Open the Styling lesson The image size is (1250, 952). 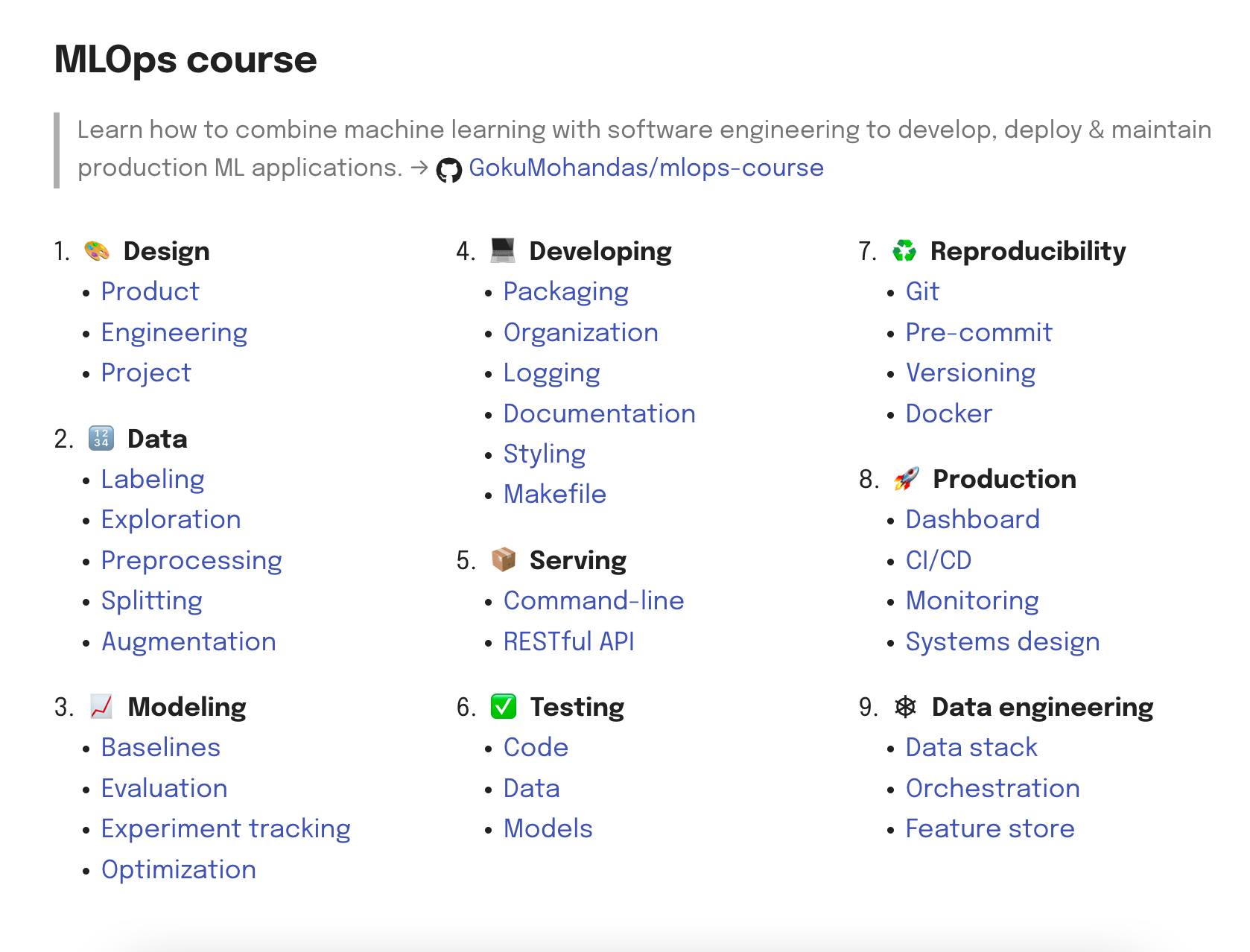click(545, 454)
